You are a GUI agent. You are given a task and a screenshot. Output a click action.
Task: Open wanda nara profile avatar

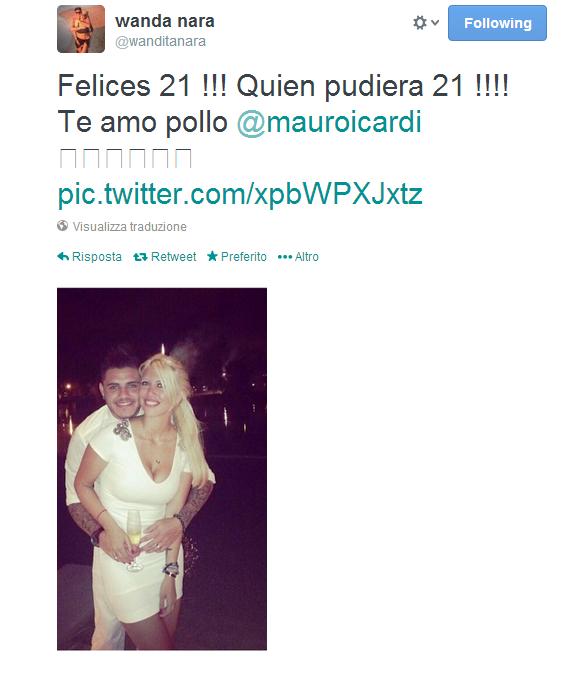81,29
